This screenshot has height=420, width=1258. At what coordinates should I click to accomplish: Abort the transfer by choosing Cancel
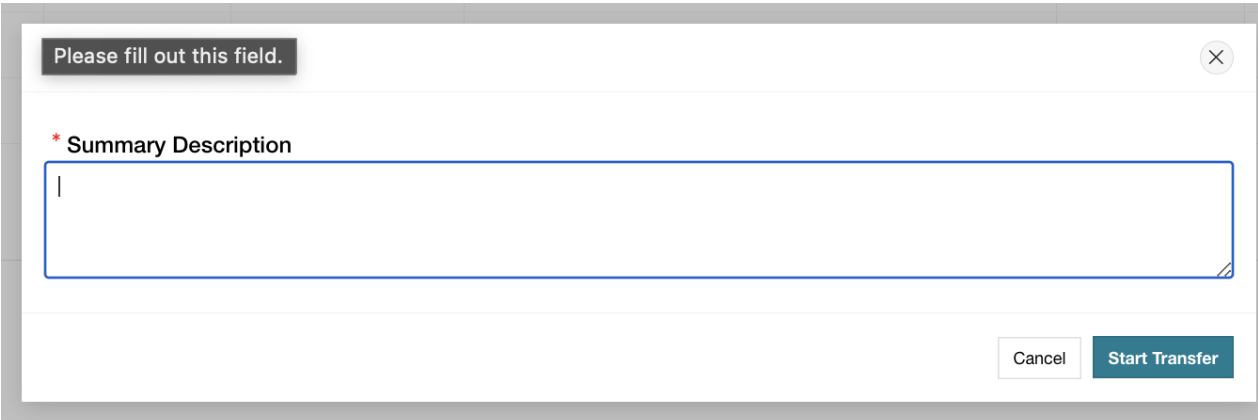pos(1039,358)
